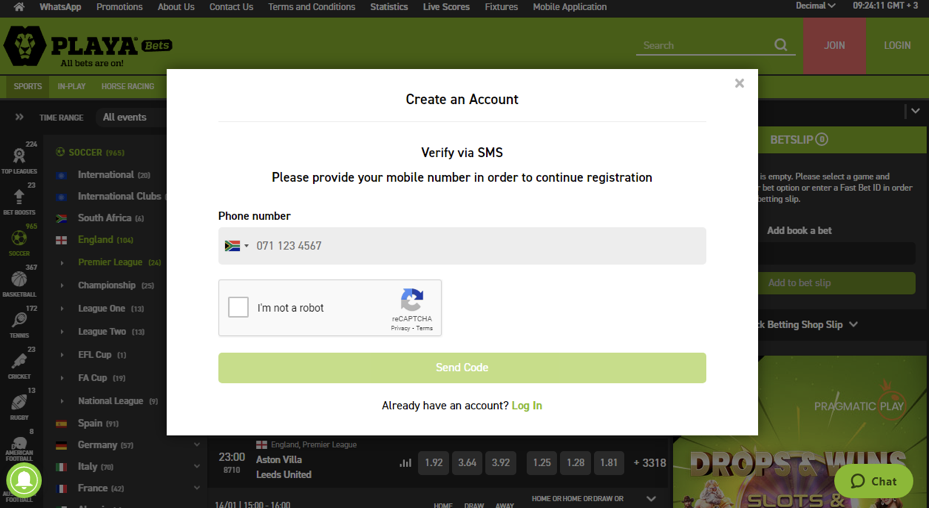The width and height of the screenshot is (932, 508).
Task: Open the Chat widget
Action: [x=873, y=481]
